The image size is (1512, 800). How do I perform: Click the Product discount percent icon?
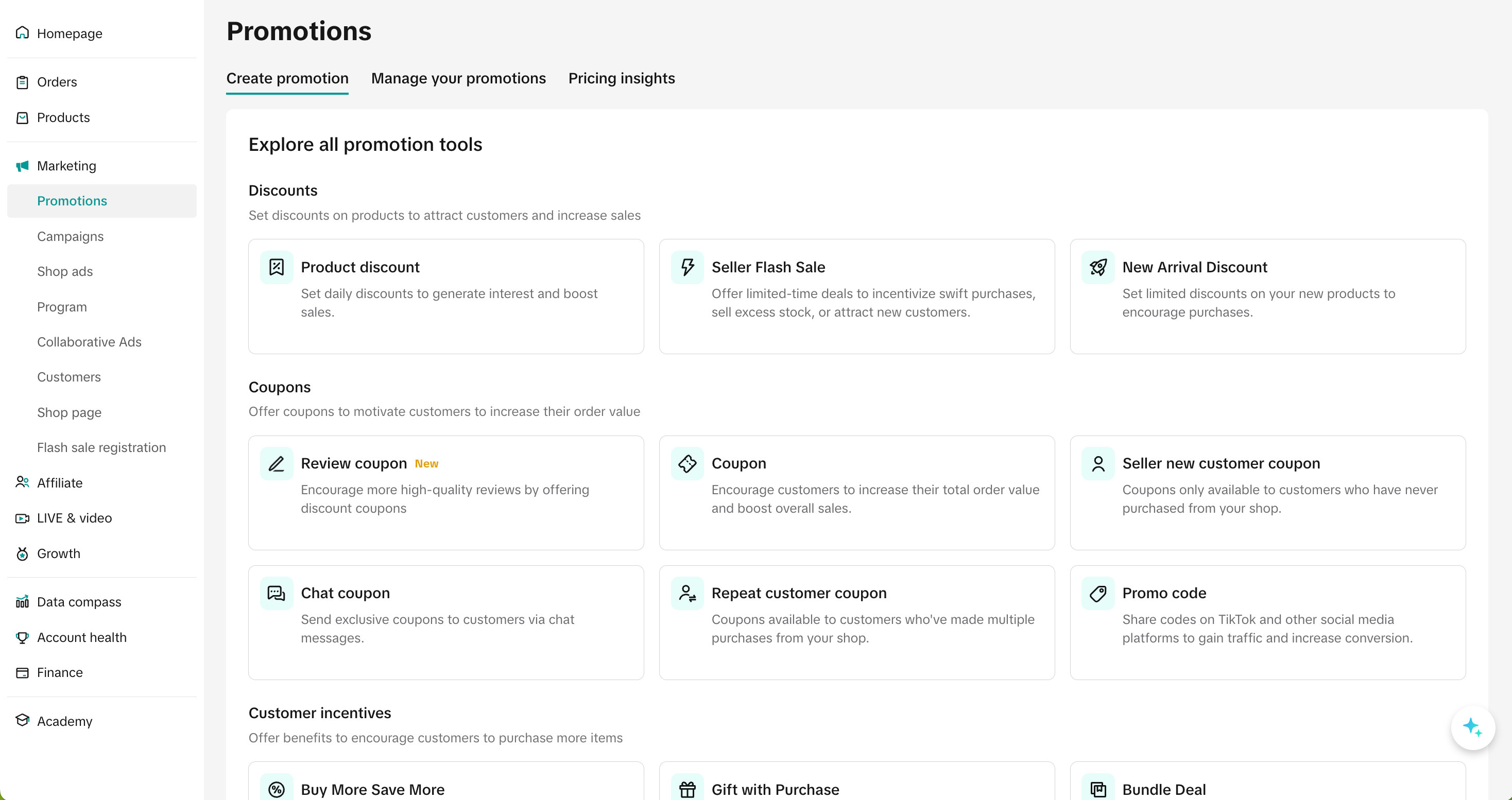click(x=277, y=267)
